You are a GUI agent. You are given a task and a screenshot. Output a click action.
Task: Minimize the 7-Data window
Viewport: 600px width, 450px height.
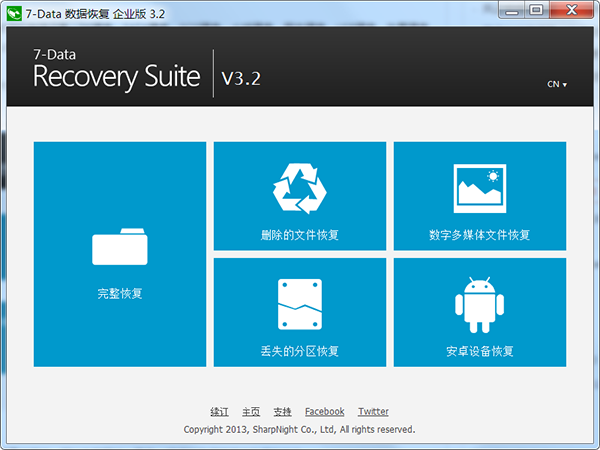coord(511,10)
